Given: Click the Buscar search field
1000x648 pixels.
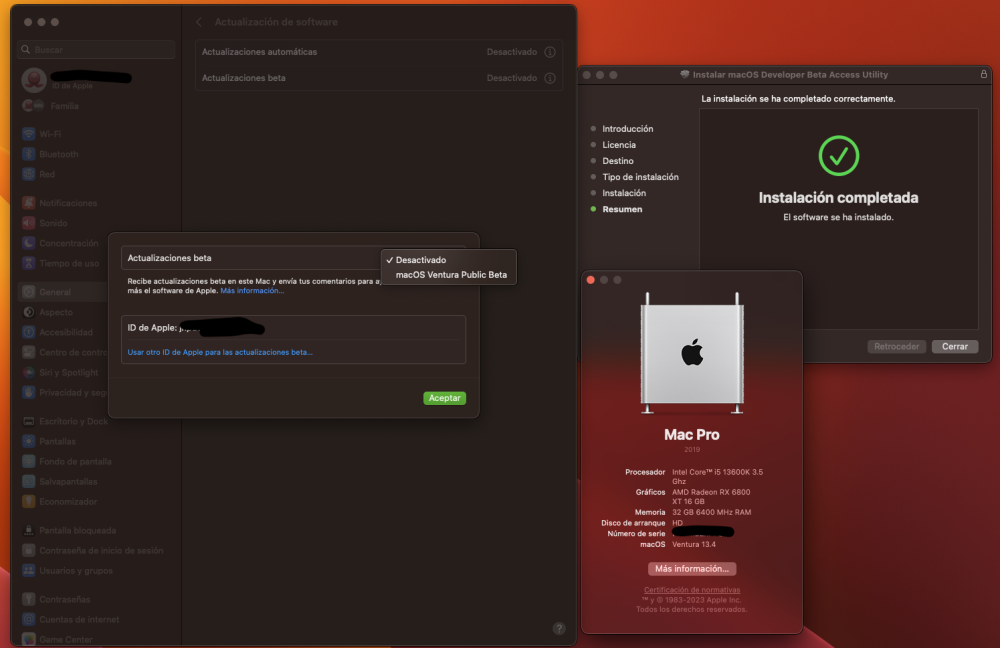Looking at the screenshot, I should (96, 50).
